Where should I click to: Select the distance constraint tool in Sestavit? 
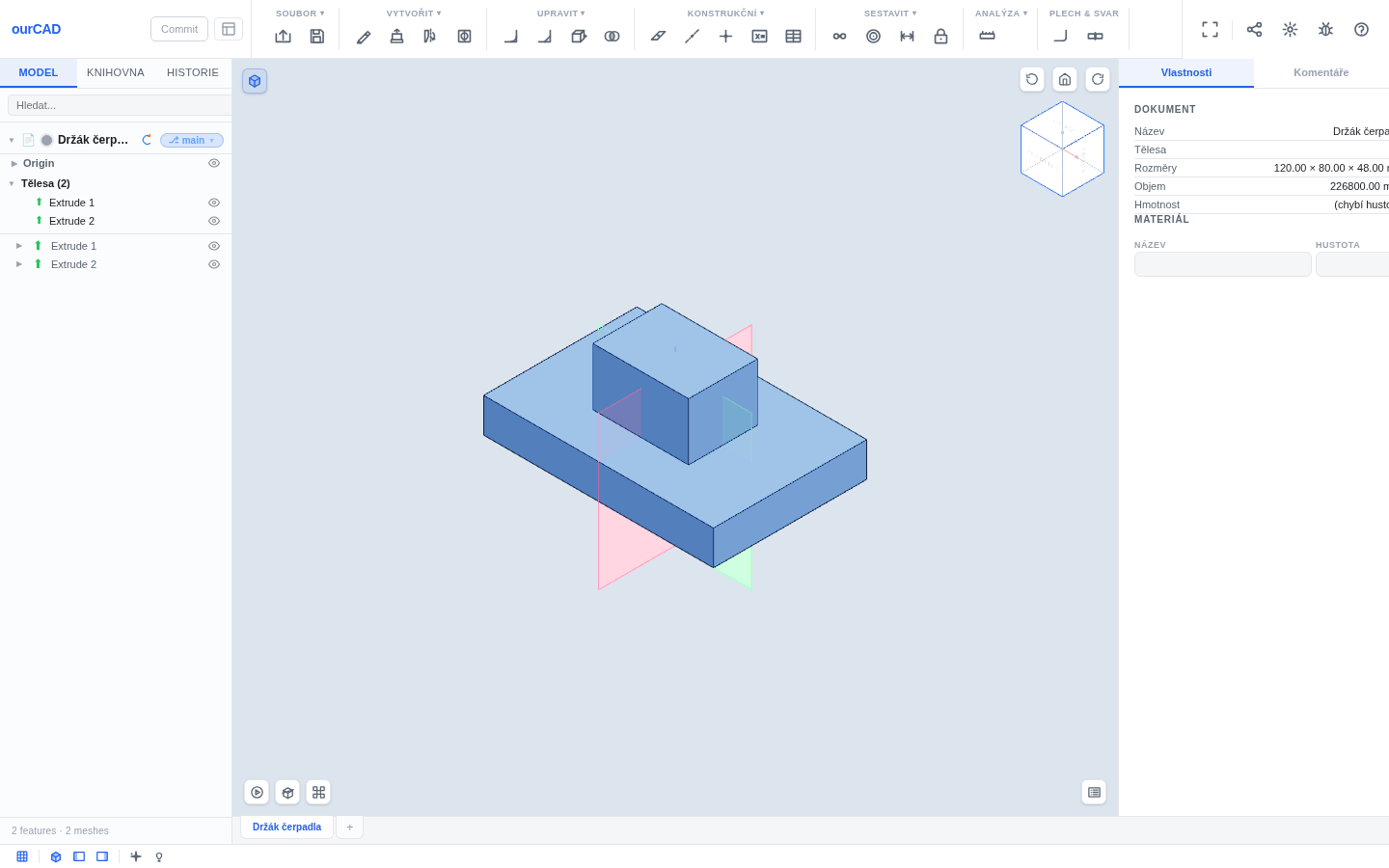(x=907, y=37)
